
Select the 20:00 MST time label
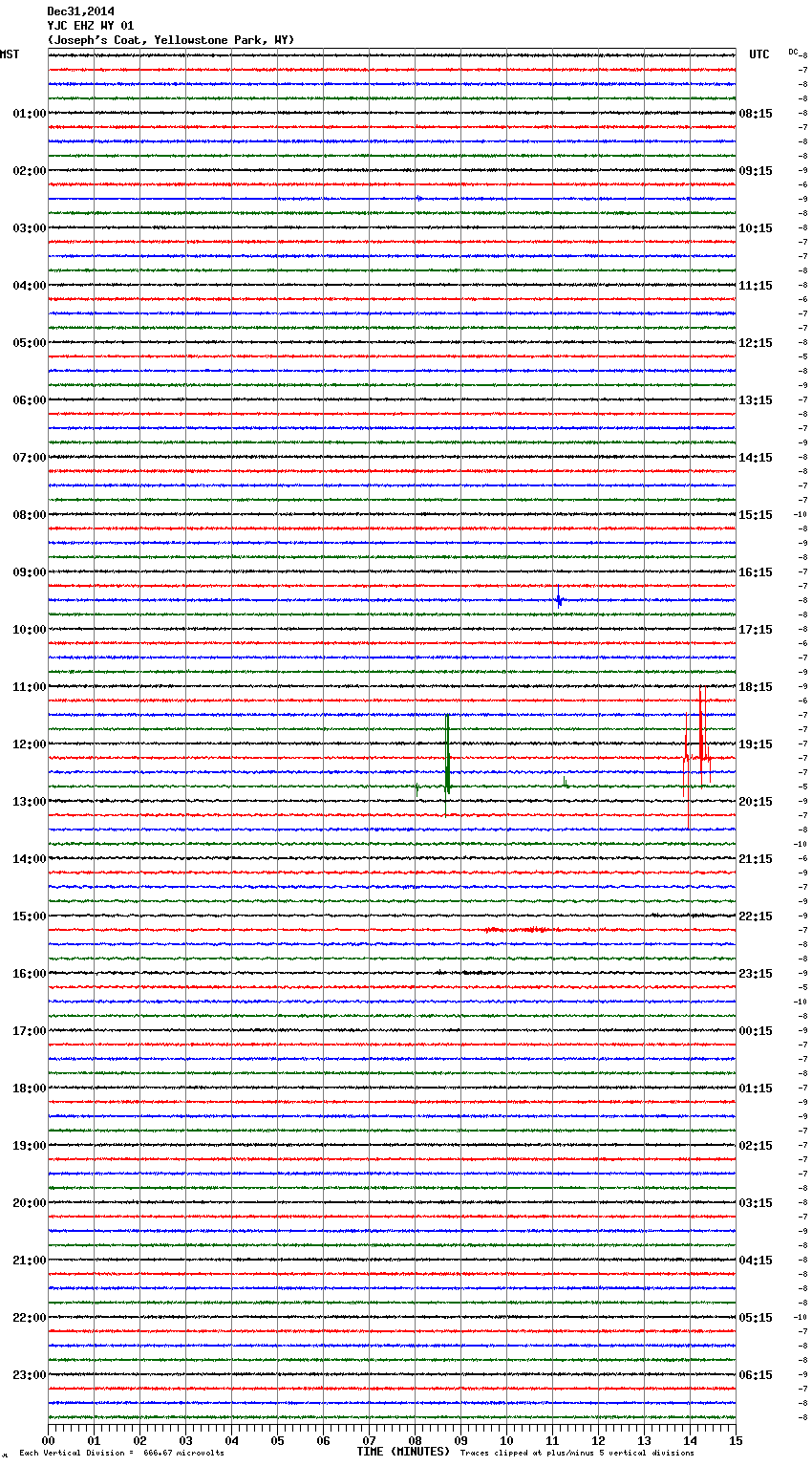[x=30, y=1203]
